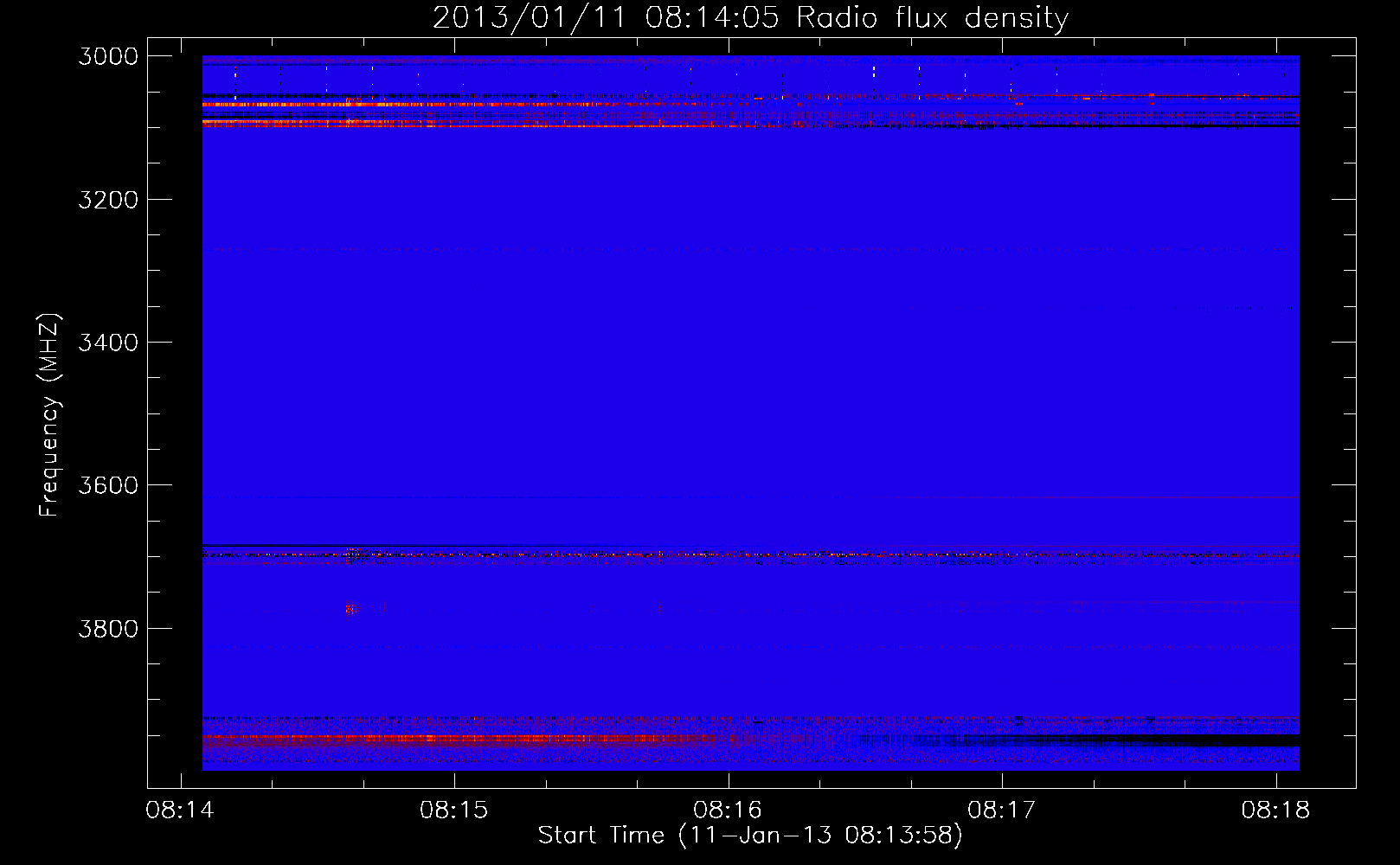Select the 3600 frequency tick label

tap(108, 485)
